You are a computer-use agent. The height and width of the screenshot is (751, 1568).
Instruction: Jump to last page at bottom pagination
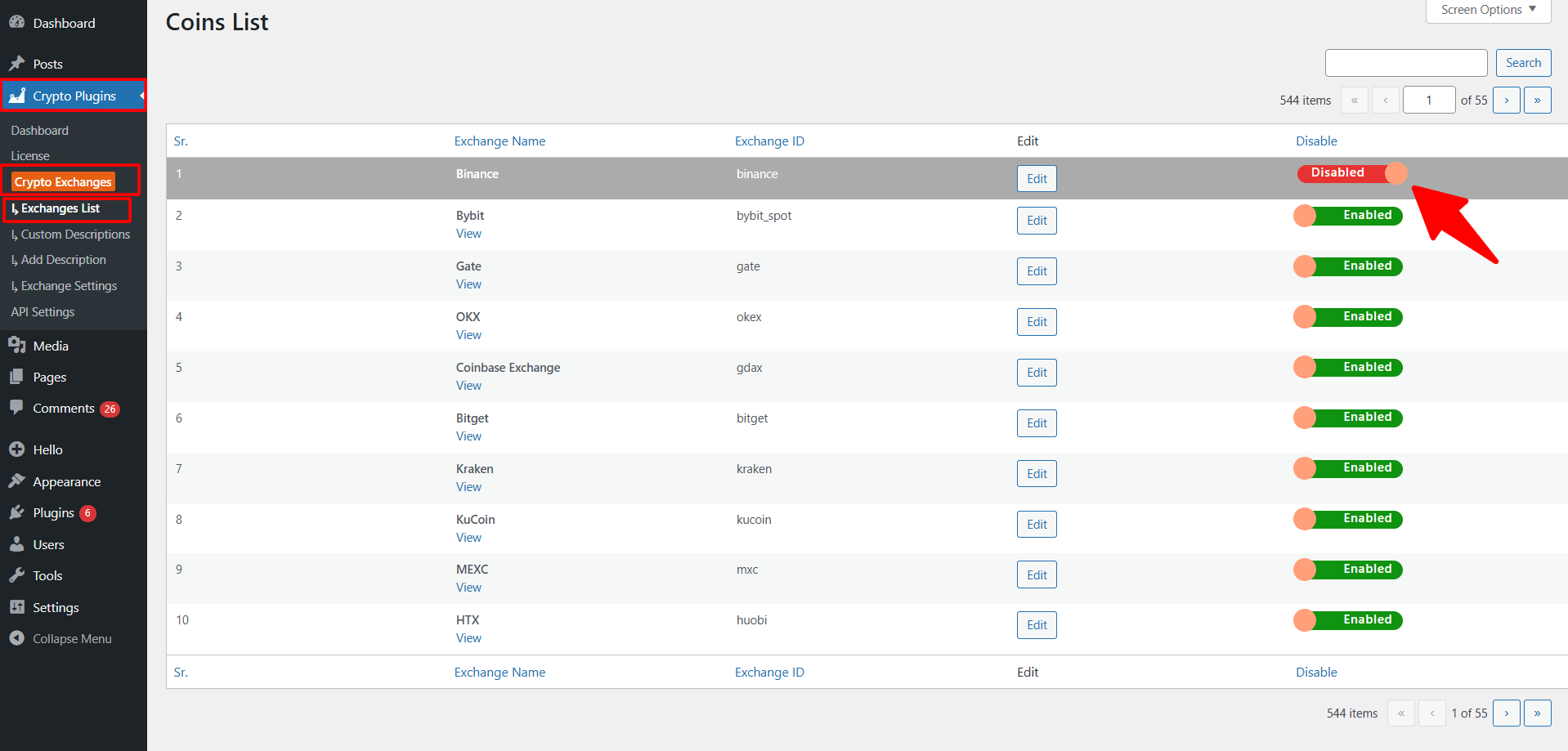click(x=1537, y=713)
